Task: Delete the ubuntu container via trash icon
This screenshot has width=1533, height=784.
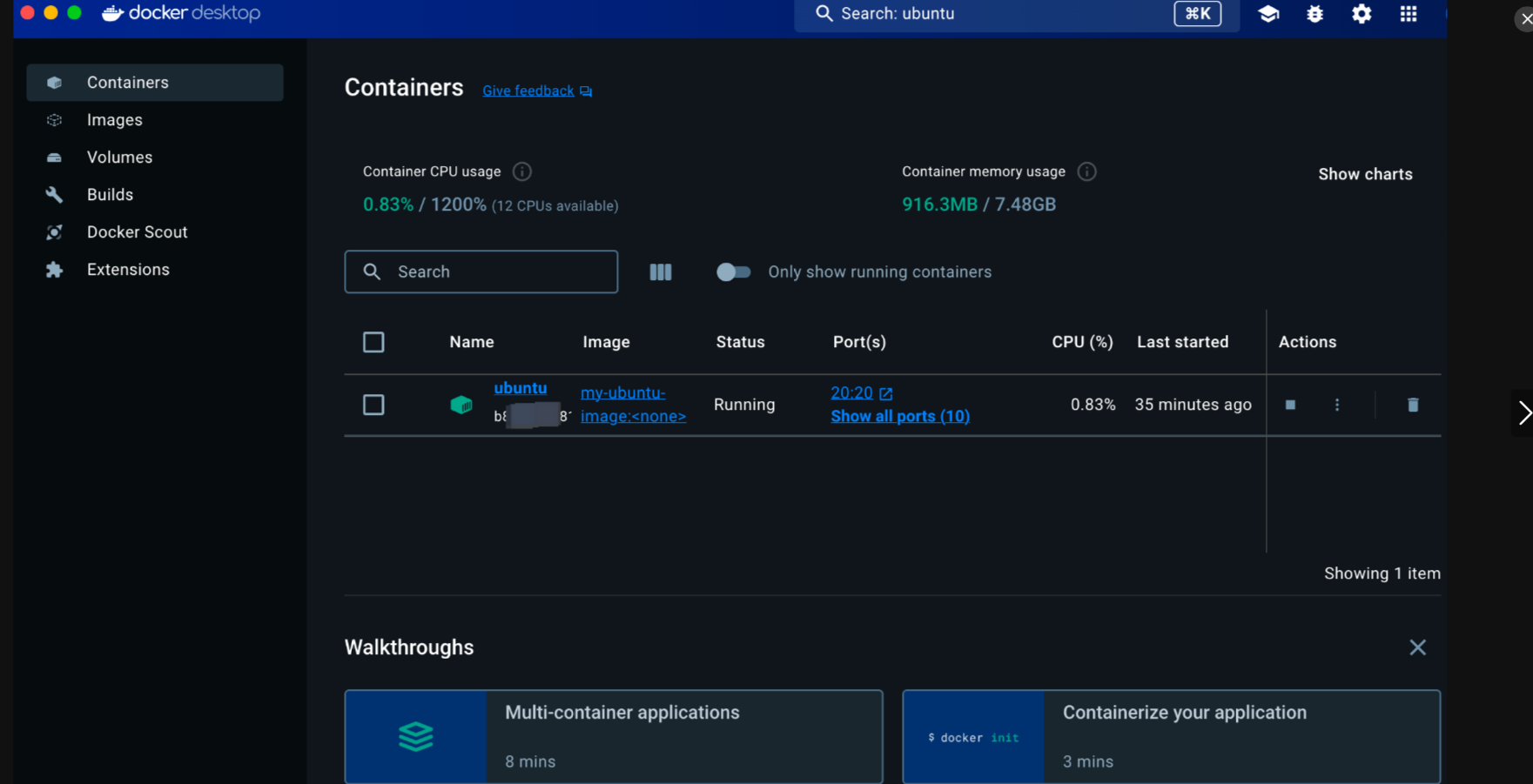Action: pos(1412,405)
